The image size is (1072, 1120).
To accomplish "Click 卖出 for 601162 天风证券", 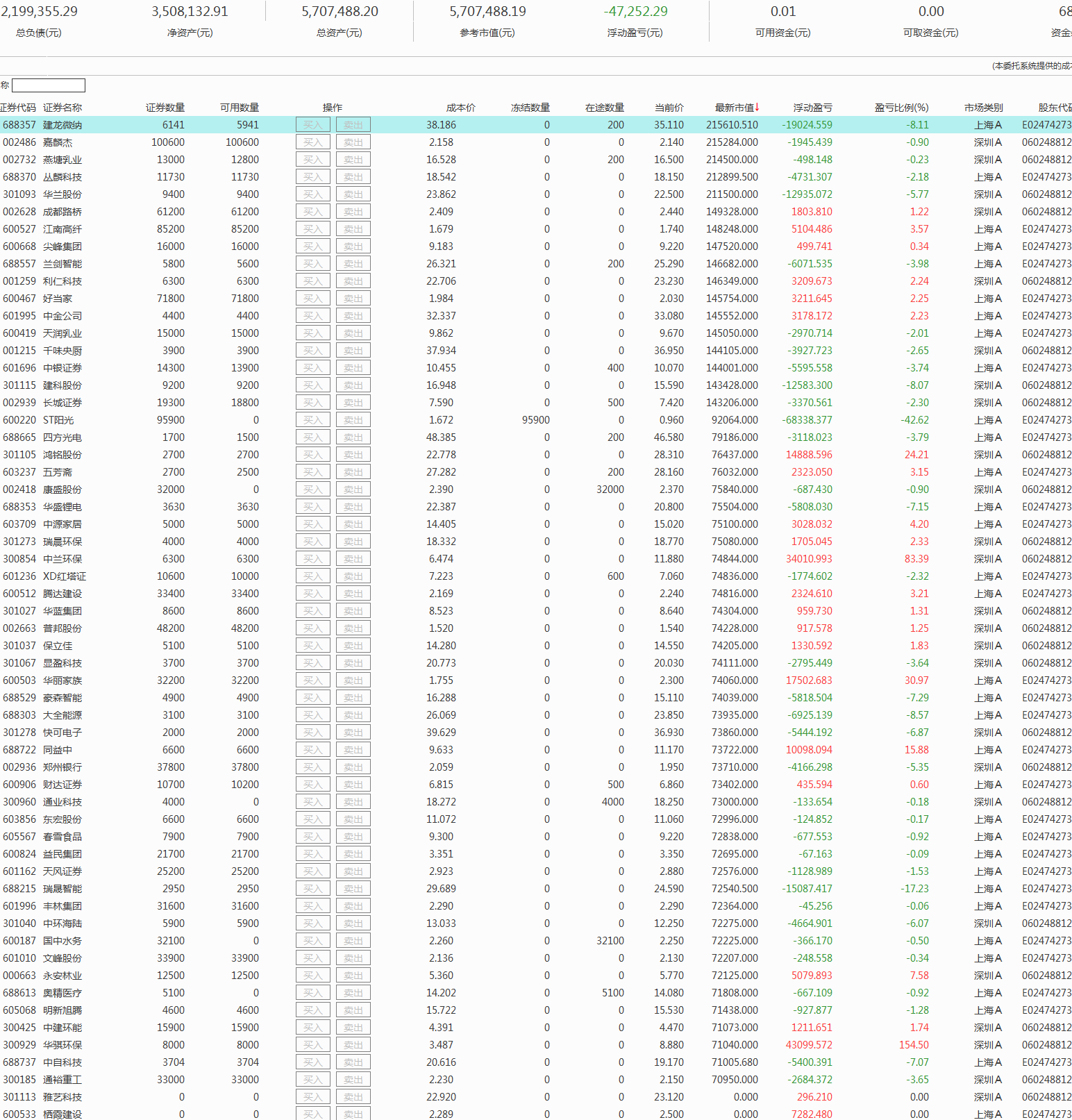I will [353, 871].
